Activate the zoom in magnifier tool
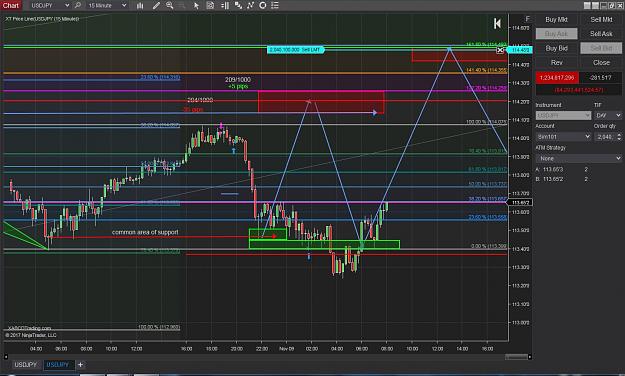The height and width of the screenshot is (376, 625). click(x=169, y=5)
